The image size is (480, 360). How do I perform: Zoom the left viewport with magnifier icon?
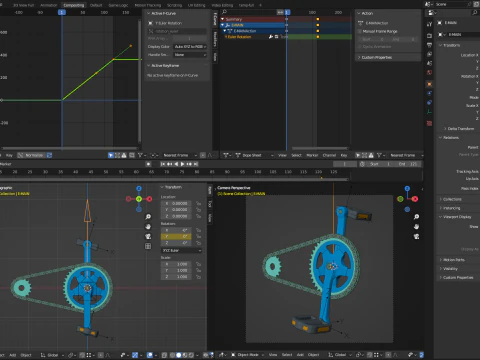click(148, 217)
